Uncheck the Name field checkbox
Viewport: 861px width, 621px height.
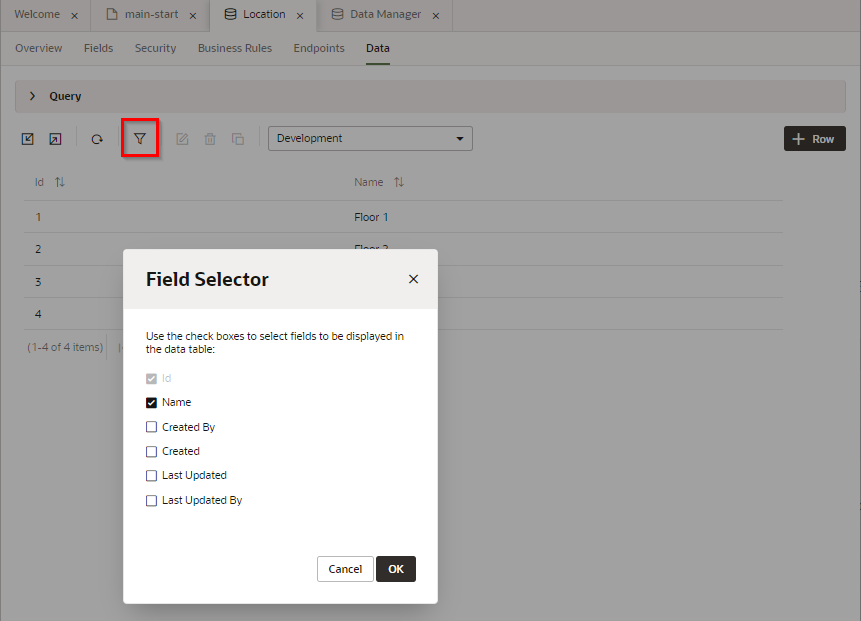point(152,403)
